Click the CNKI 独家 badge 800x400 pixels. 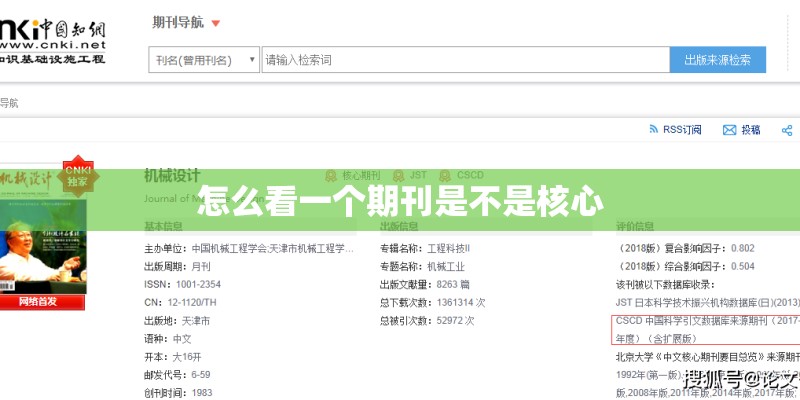pos(78,176)
